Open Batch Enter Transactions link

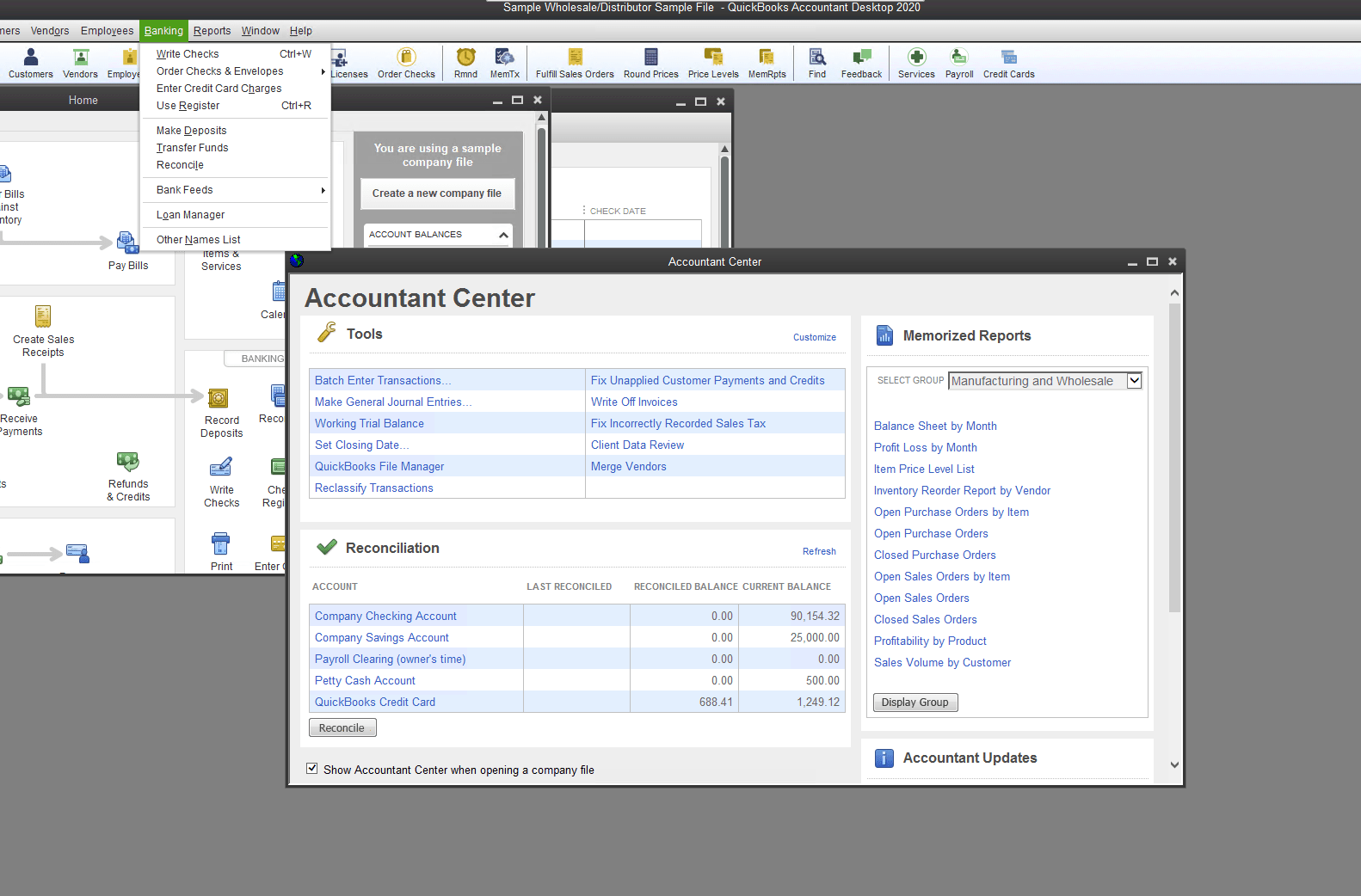tap(383, 380)
